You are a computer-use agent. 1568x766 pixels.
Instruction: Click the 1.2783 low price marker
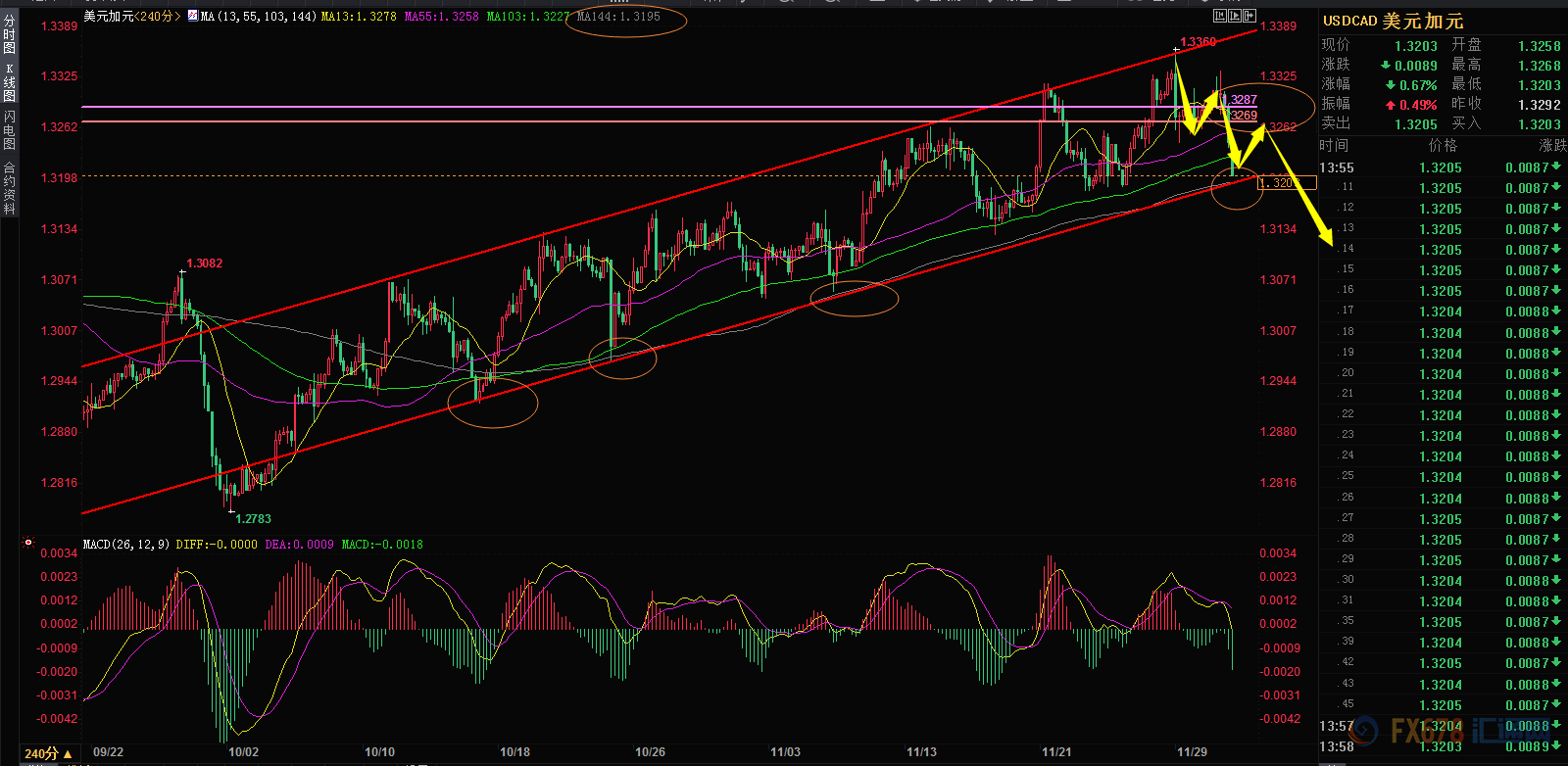click(x=253, y=519)
